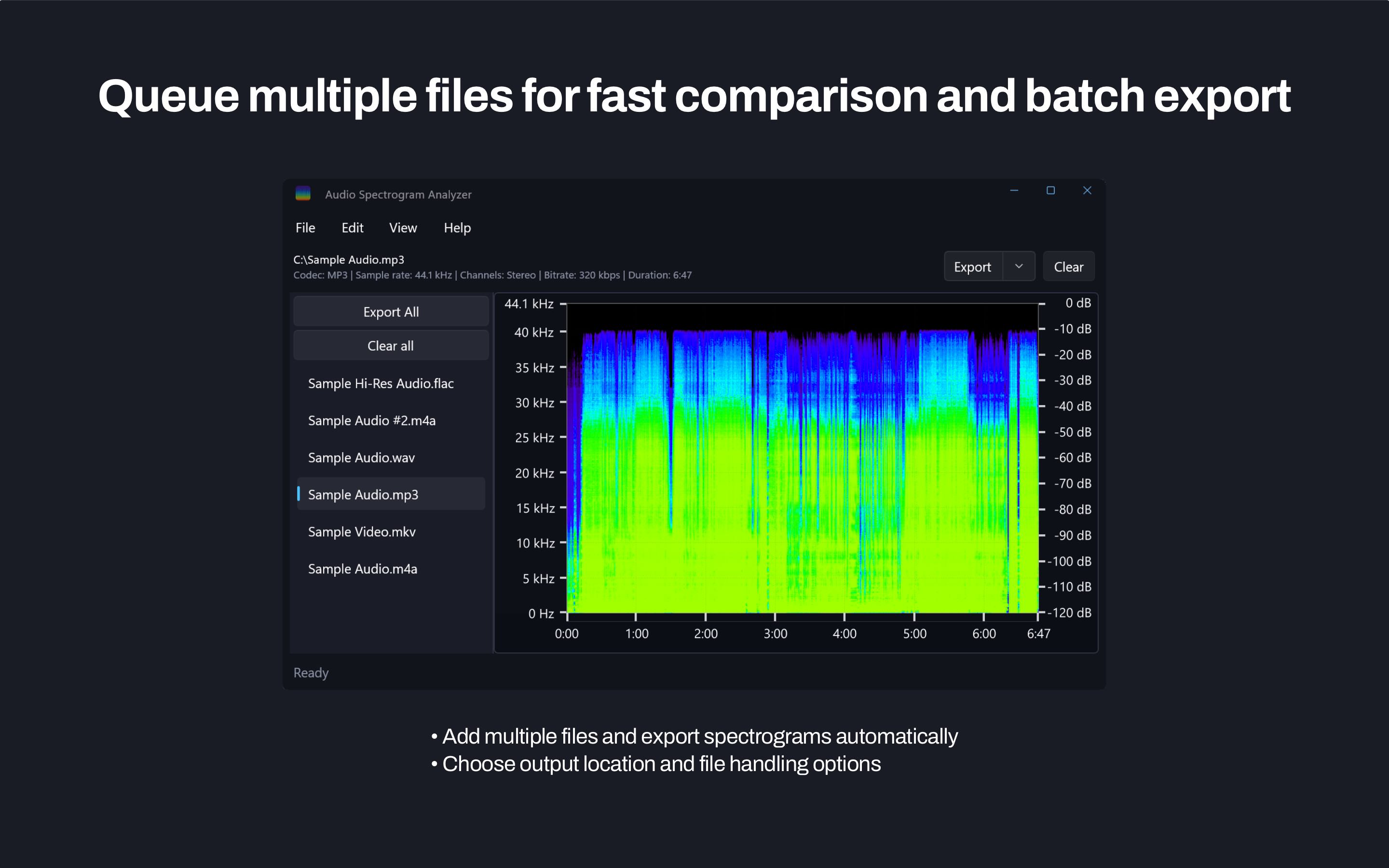The height and width of the screenshot is (868, 1389).
Task: Open the View menu
Action: 403,228
